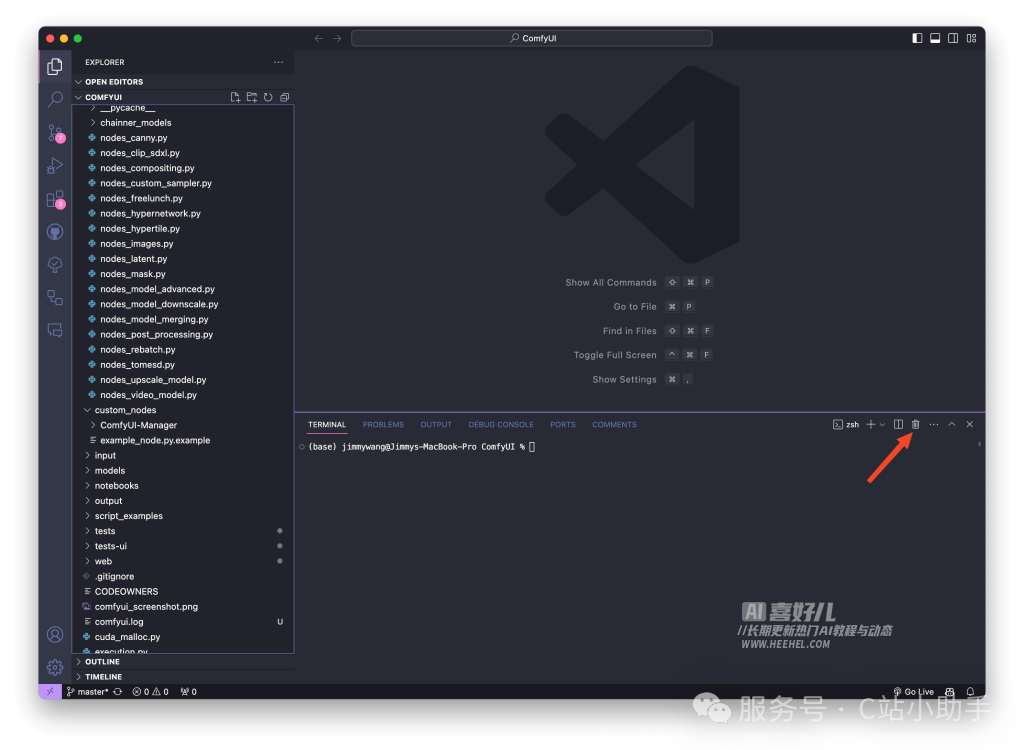Click New File icon in COMFYUI header
1024x750 pixels.
tap(235, 97)
